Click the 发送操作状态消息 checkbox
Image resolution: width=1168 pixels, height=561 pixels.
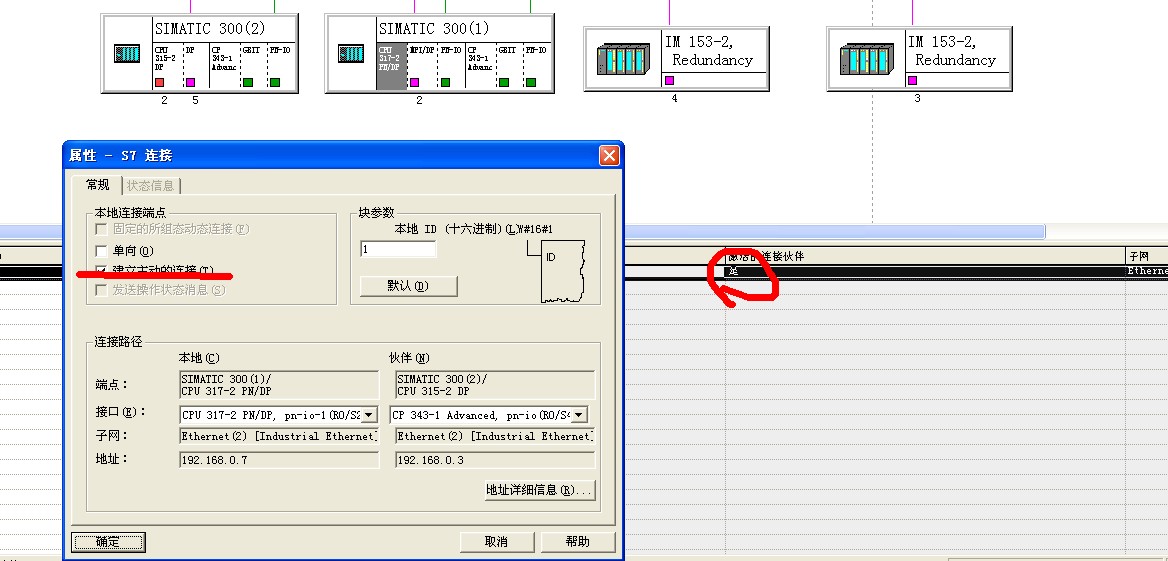click(101, 290)
